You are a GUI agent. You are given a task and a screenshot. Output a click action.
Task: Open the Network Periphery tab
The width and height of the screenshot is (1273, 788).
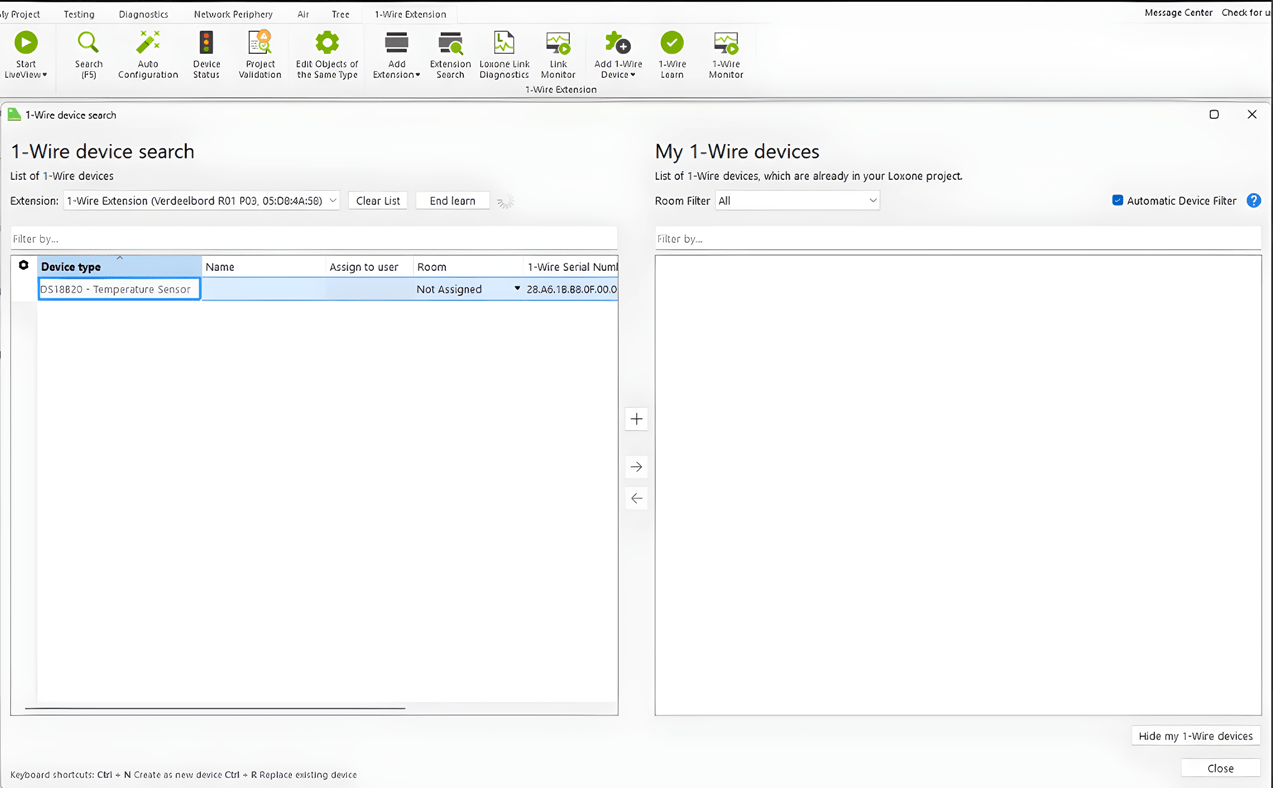[x=233, y=14]
